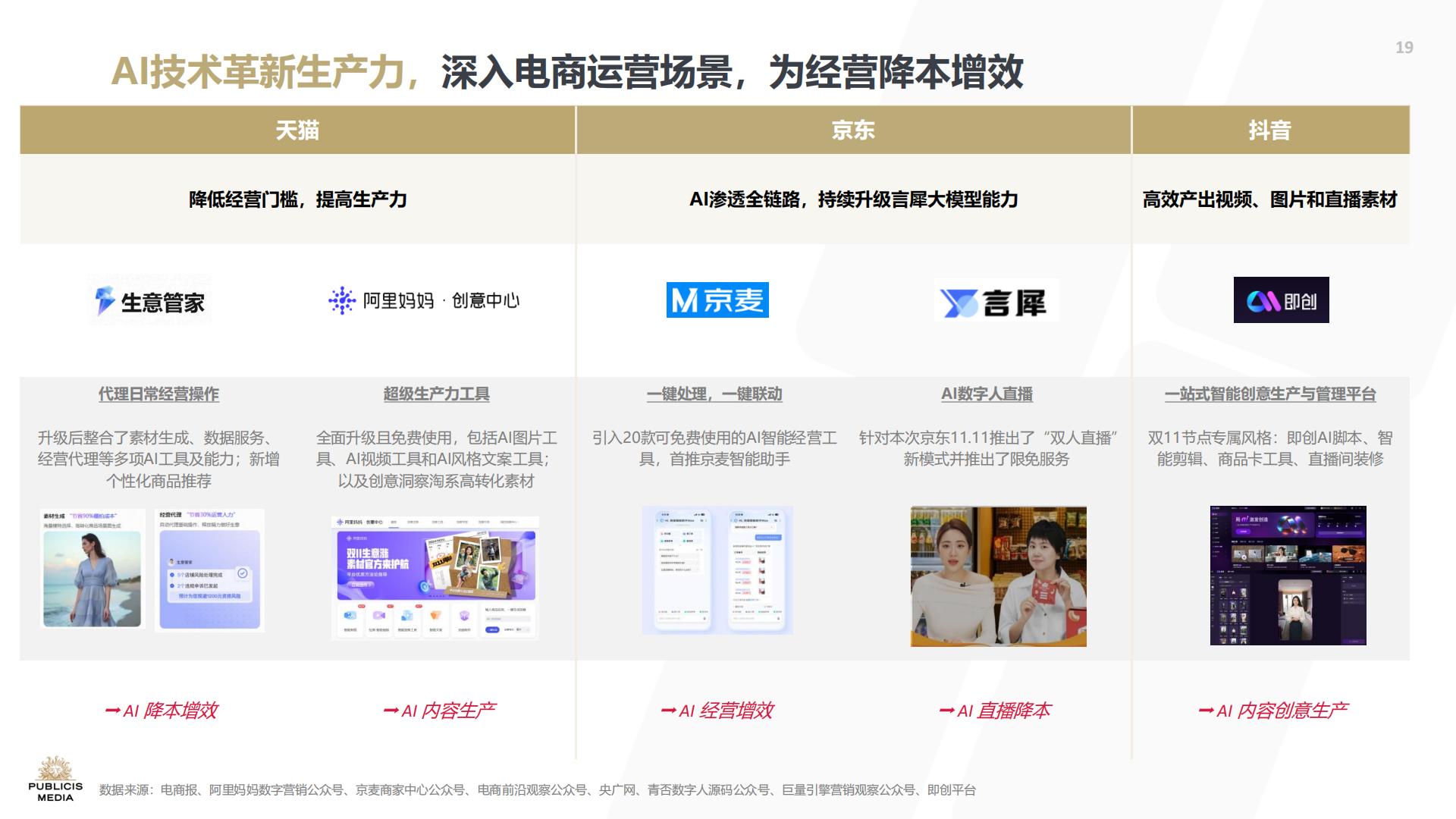Open the 京麦 mobile assistant screenshot
The width and height of the screenshot is (1456, 819).
tap(717, 570)
